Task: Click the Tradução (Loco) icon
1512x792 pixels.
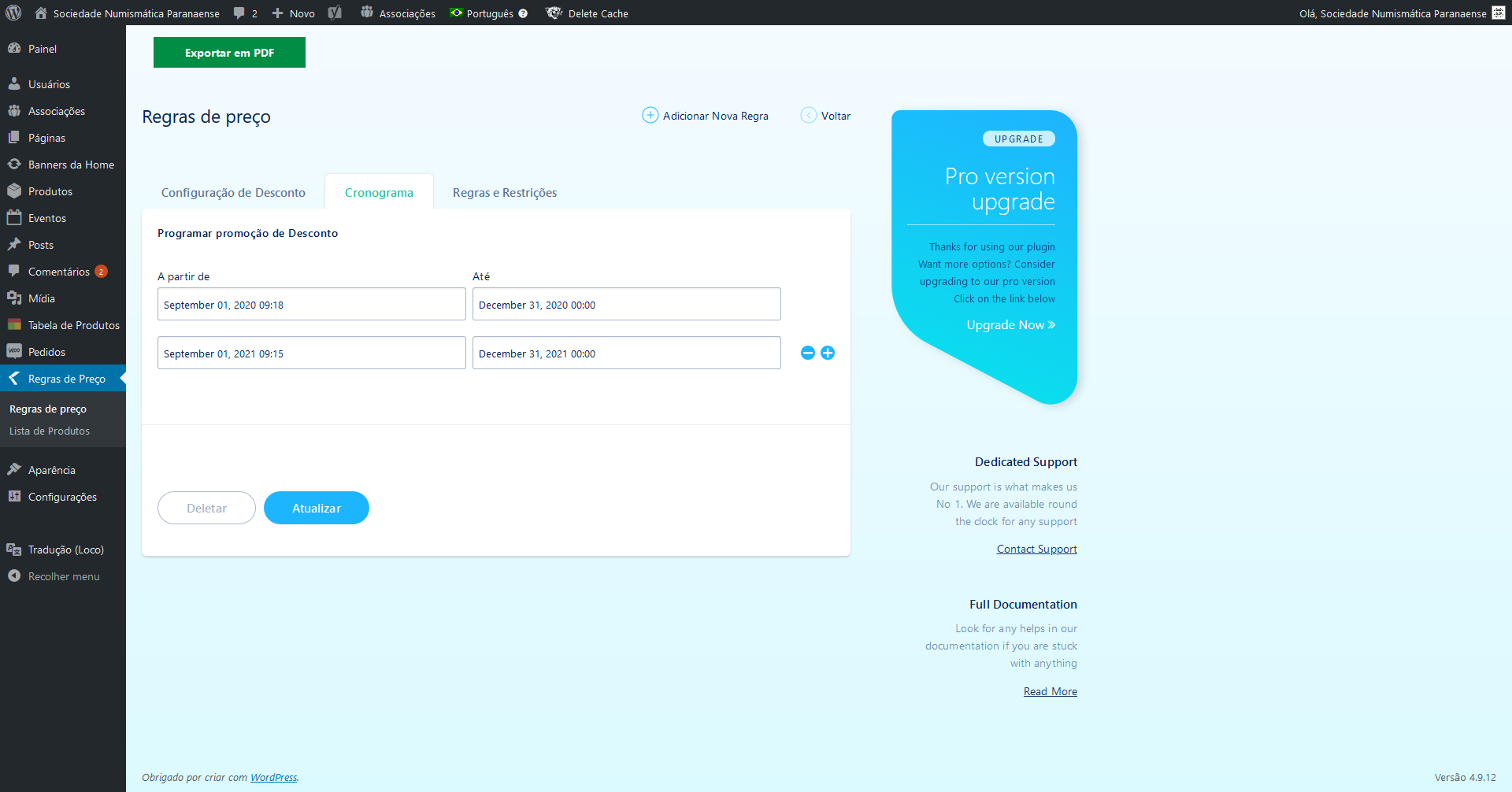Action: coord(14,549)
